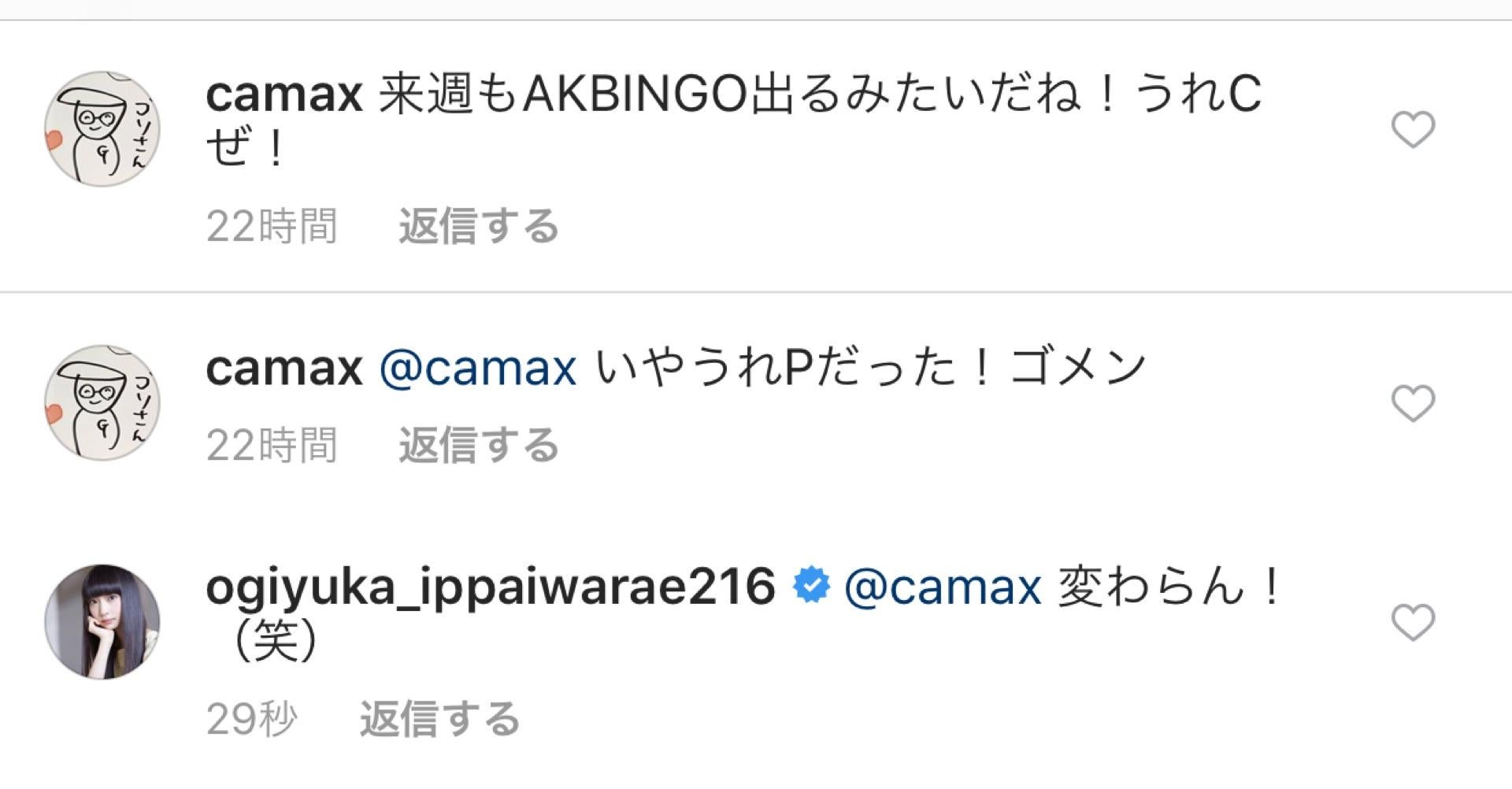Click the blue verified badge beside ogiyuka_ippaiwarae216
The image size is (1512, 789).
pos(811,587)
